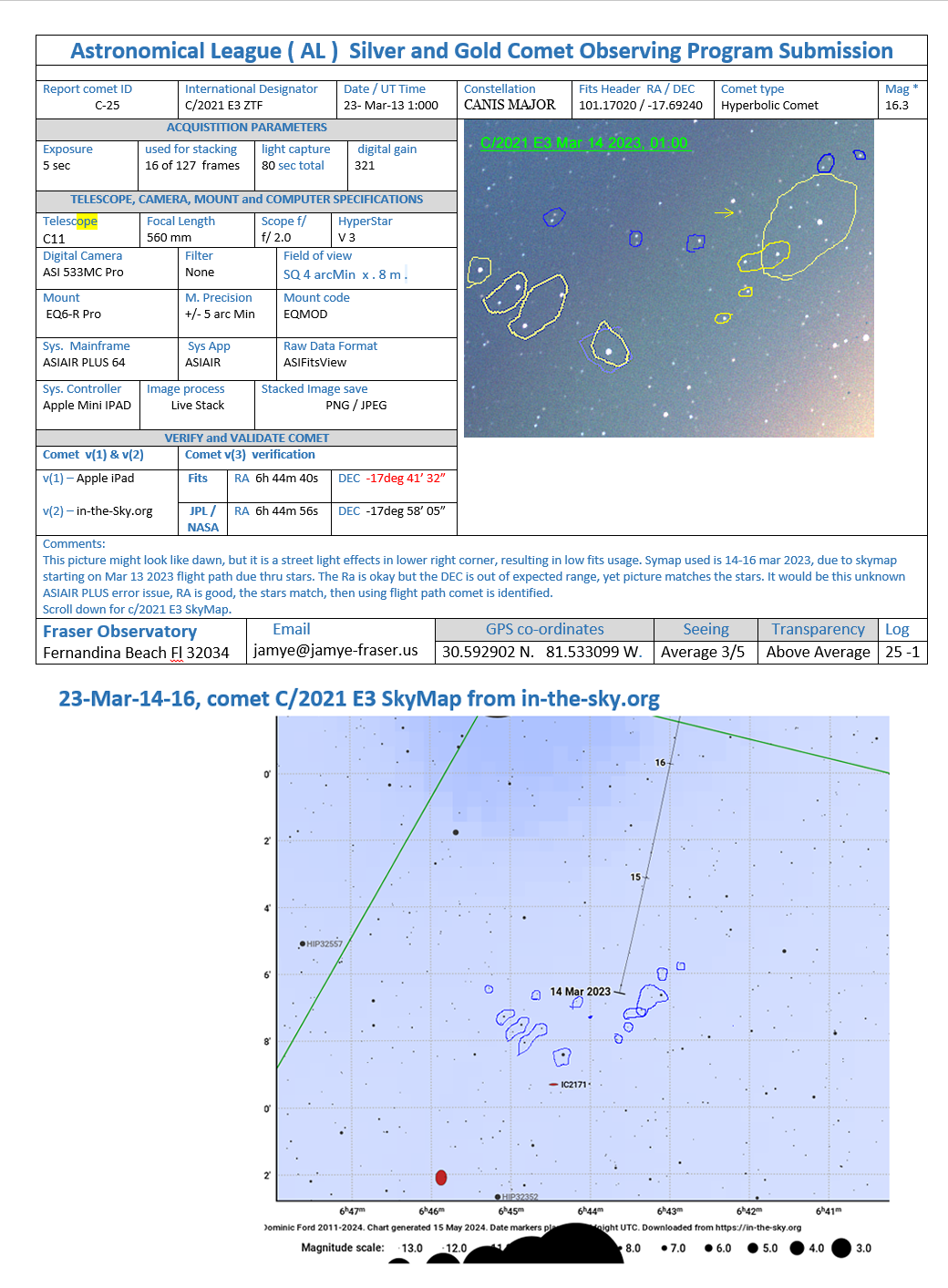Click the document title heading
The image size is (948, 1288).
(x=481, y=51)
